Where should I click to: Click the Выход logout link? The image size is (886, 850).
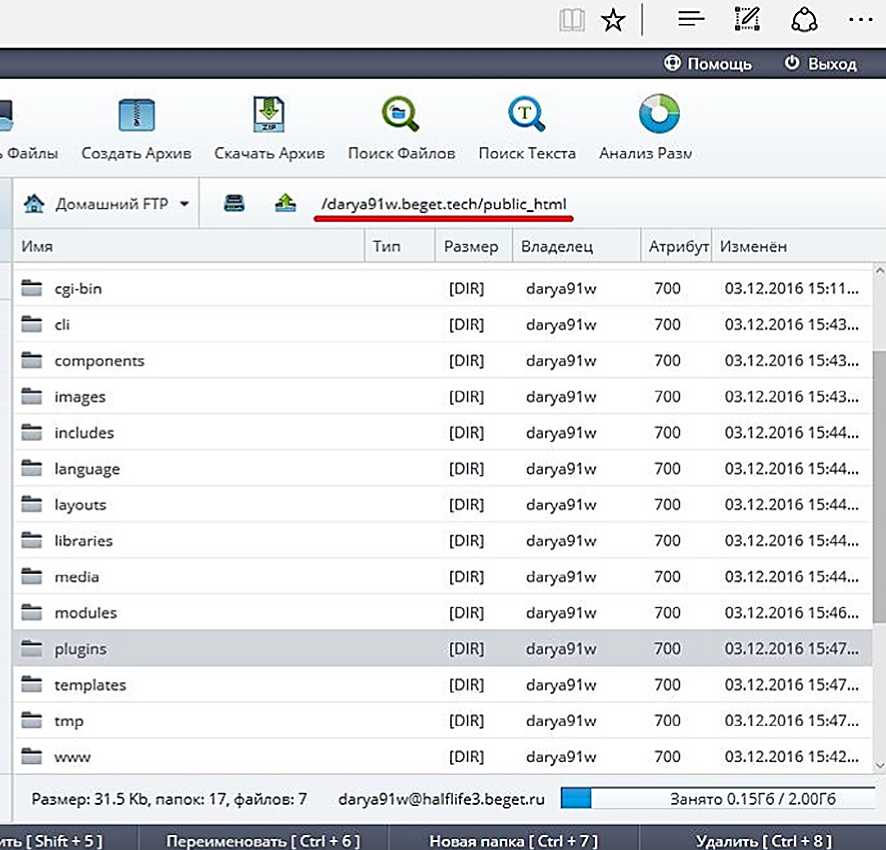821,63
